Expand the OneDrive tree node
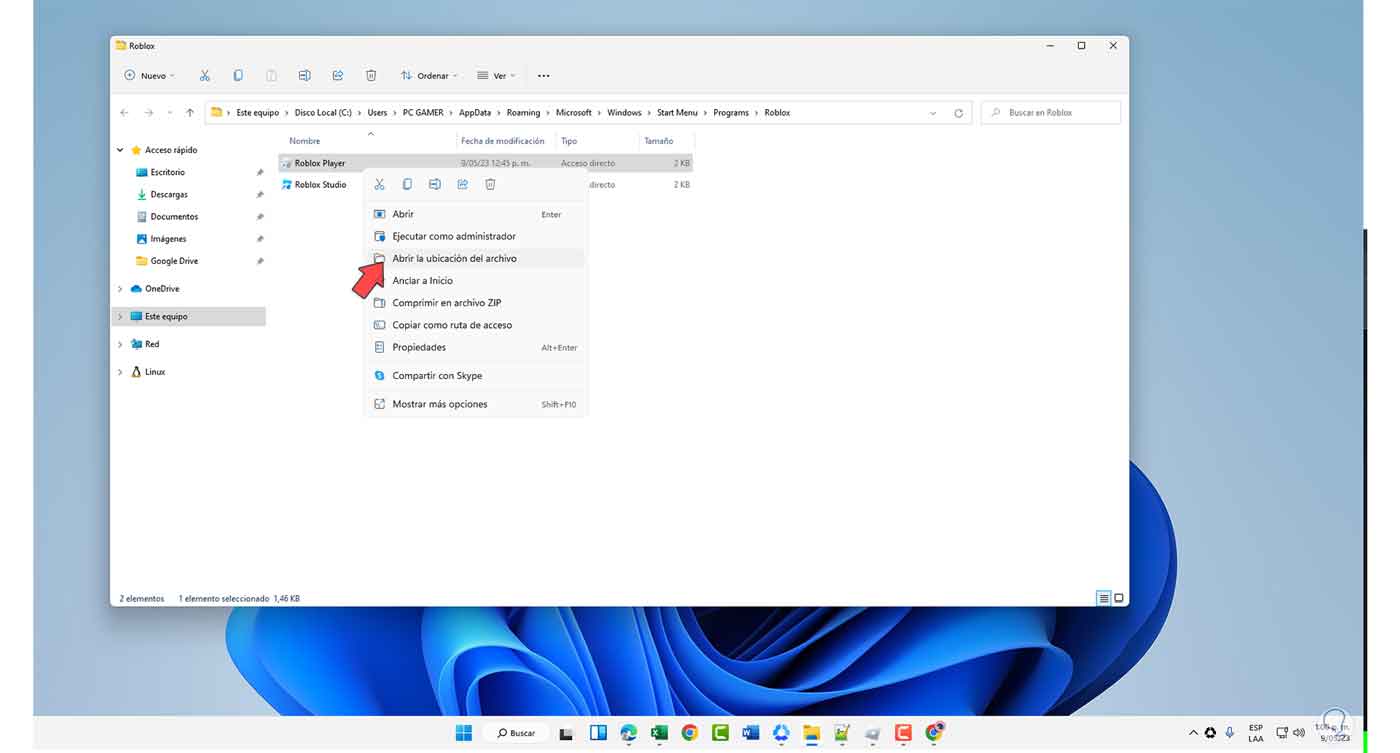Image resolution: width=1400 pixels, height=753 pixels. tap(120, 289)
